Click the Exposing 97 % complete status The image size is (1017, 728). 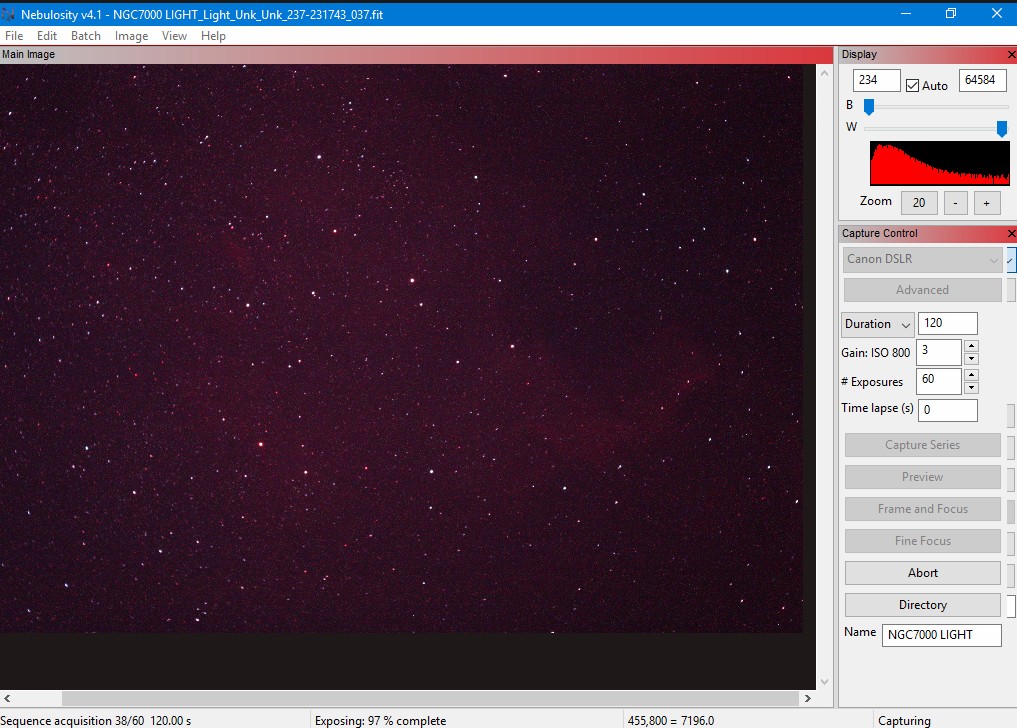click(x=381, y=720)
